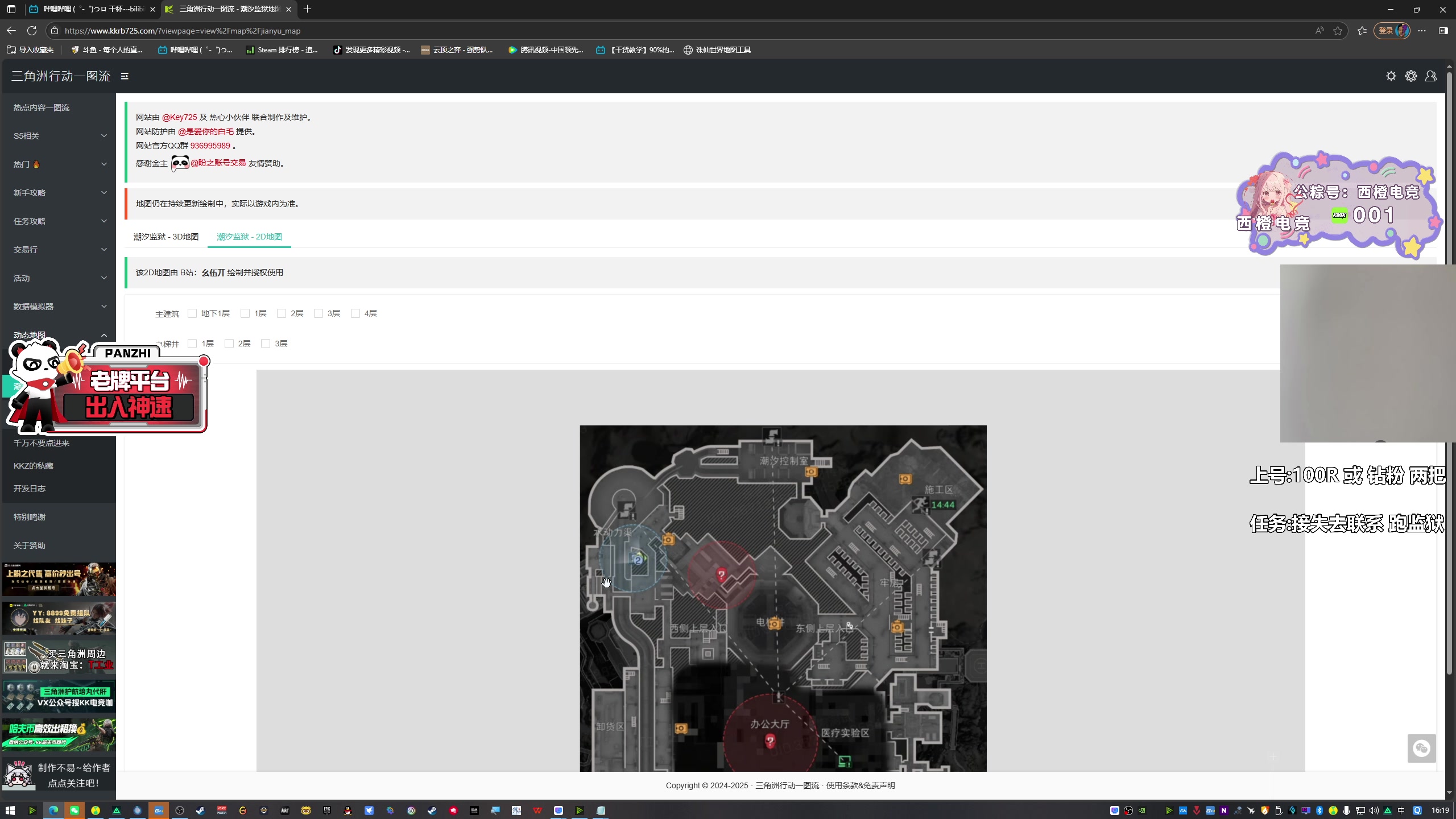The width and height of the screenshot is (1456, 819).
Task: Check the 电梯井 2层 checkbox
Action: pos(229,344)
